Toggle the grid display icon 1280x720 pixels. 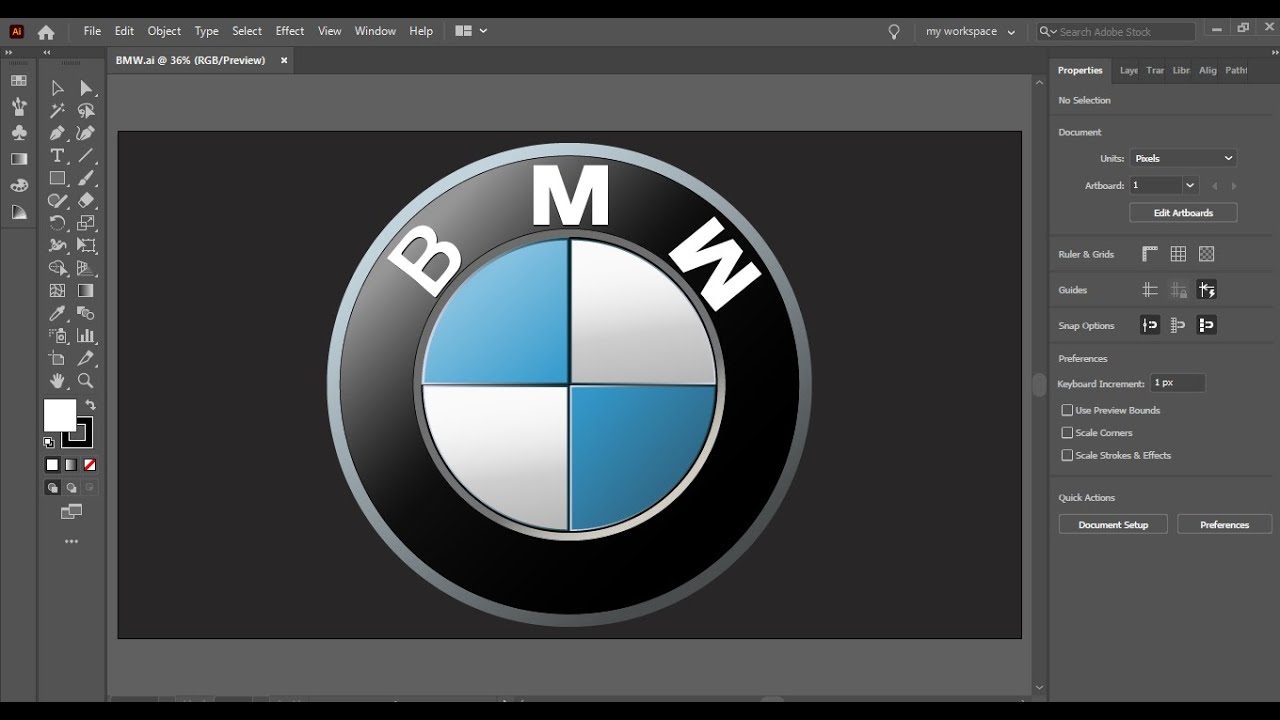click(x=1178, y=254)
